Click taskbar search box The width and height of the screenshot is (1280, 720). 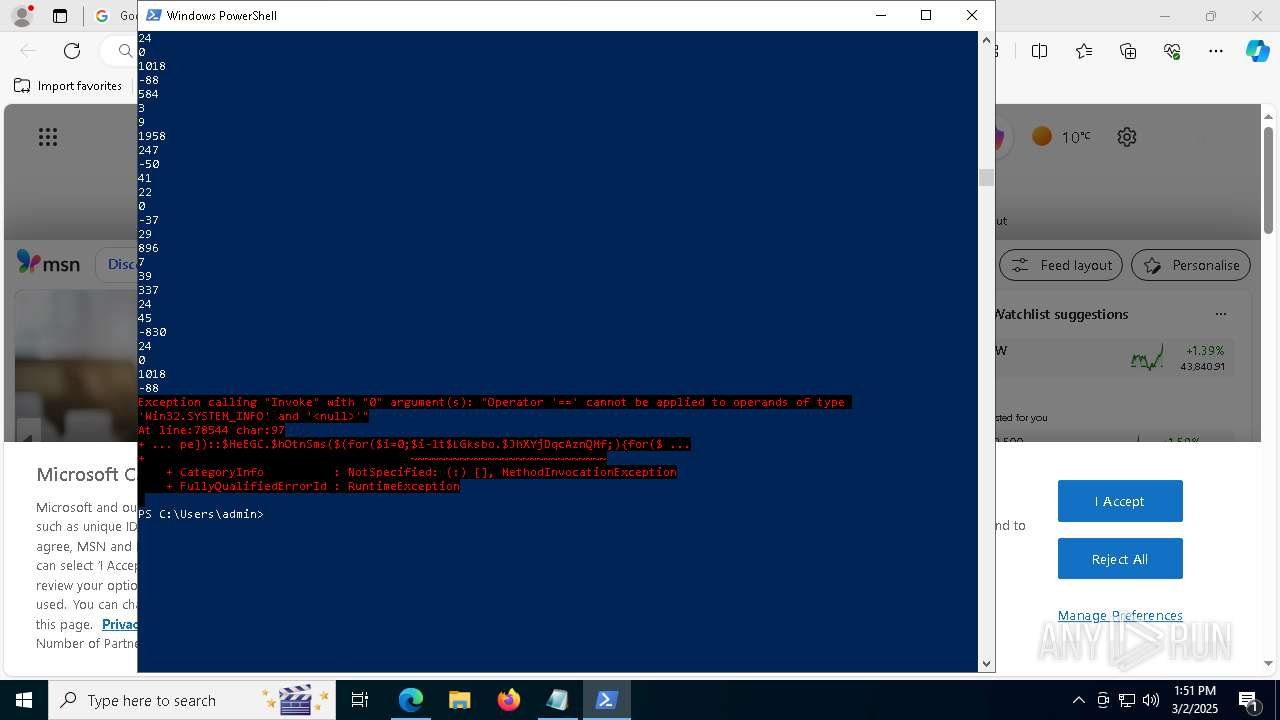193,700
